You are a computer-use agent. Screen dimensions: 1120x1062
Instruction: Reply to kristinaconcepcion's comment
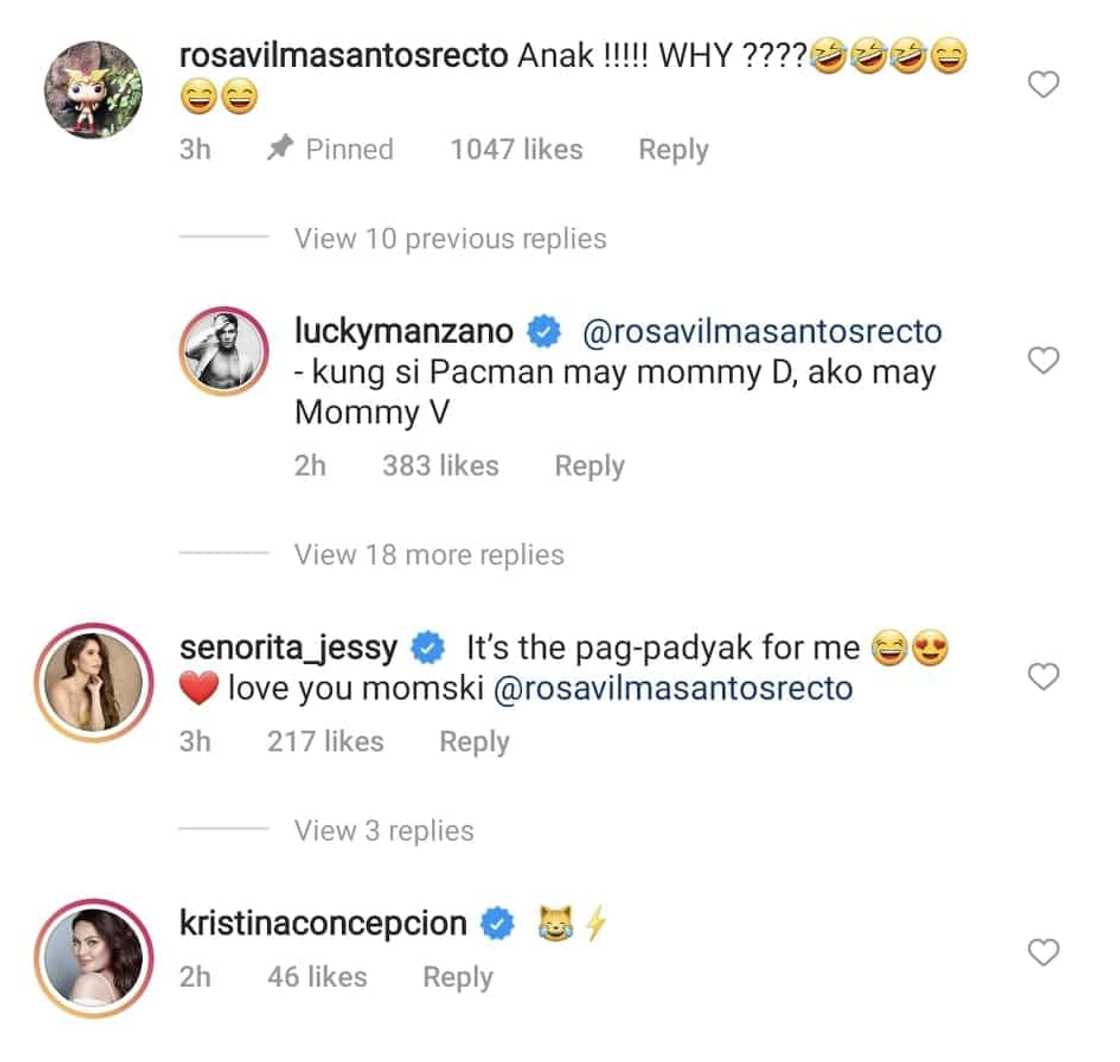(457, 978)
